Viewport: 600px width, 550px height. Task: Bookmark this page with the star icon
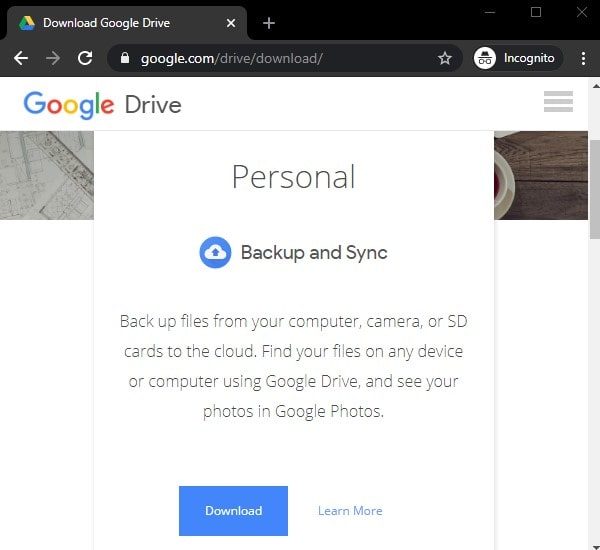tap(445, 58)
